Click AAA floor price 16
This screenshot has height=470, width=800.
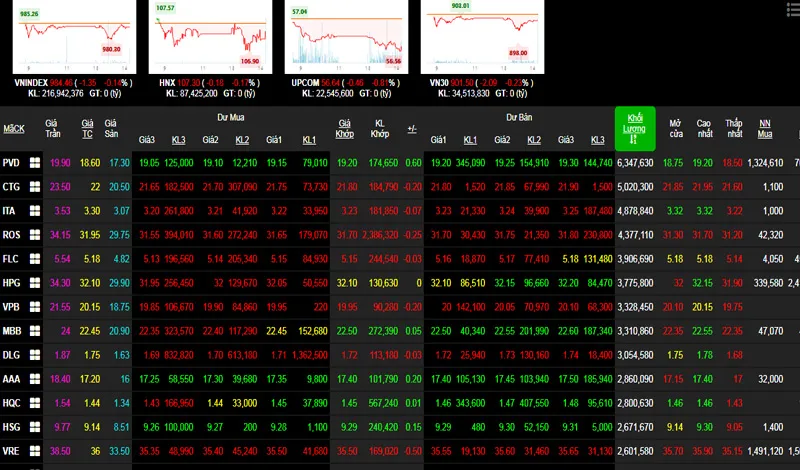click(x=125, y=379)
